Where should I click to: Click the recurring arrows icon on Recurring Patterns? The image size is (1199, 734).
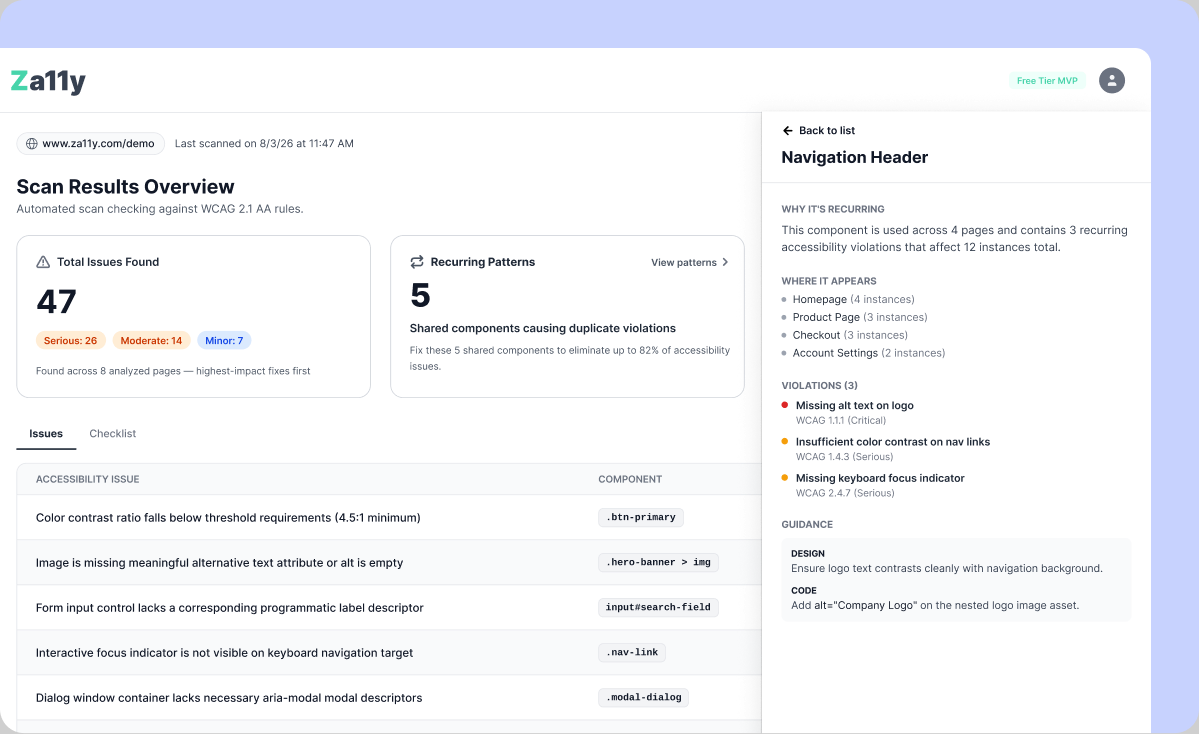pos(417,262)
